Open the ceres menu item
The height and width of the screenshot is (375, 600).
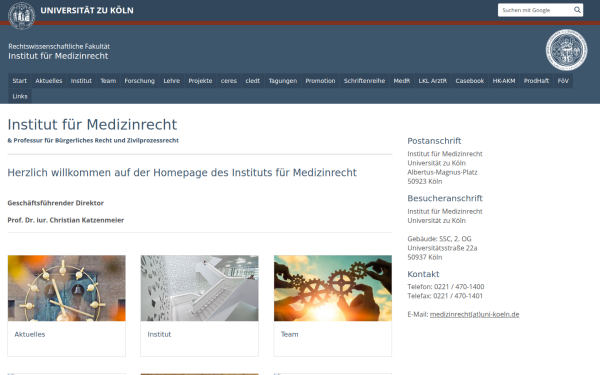pyautogui.click(x=229, y=81)
